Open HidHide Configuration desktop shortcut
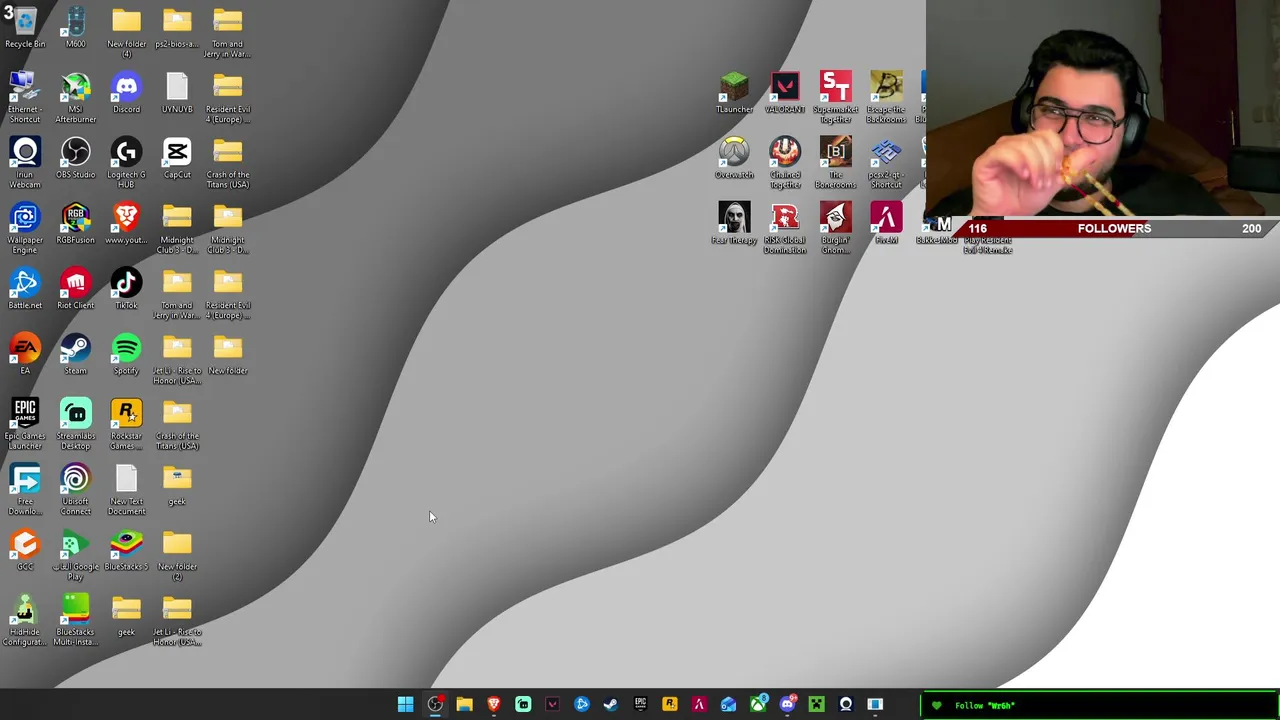The width and height of the screenshot is (1280, 720). tap(25, 620)
